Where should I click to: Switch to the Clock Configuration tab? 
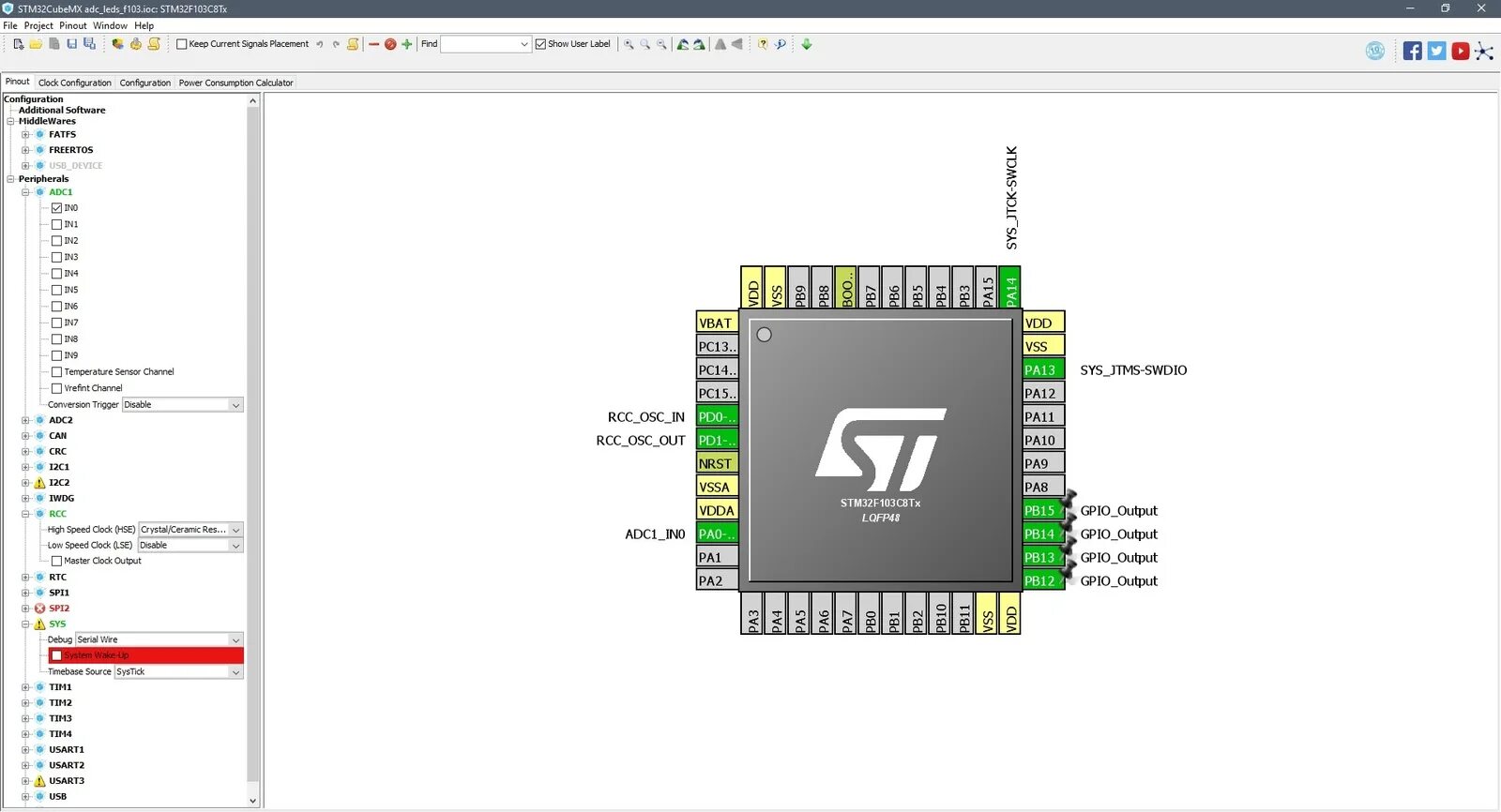point(75,83)
